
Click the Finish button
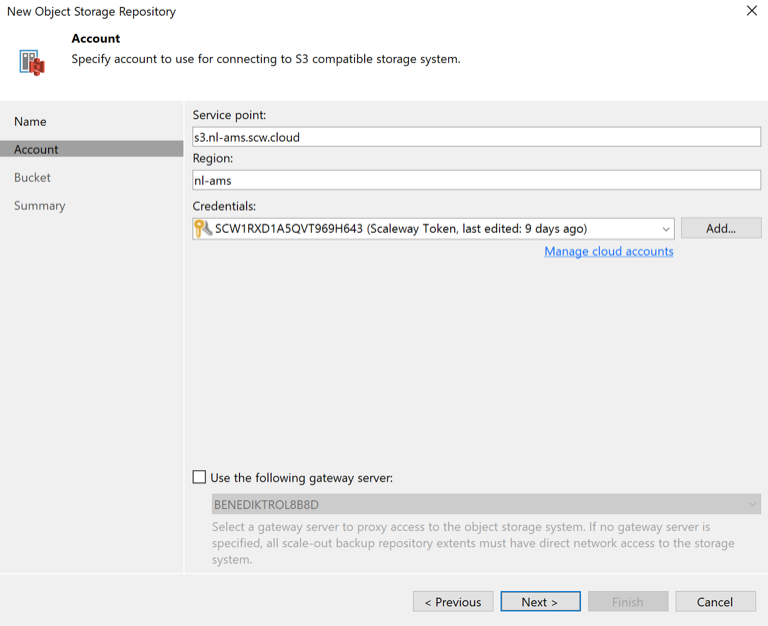[x=627, y=602]
